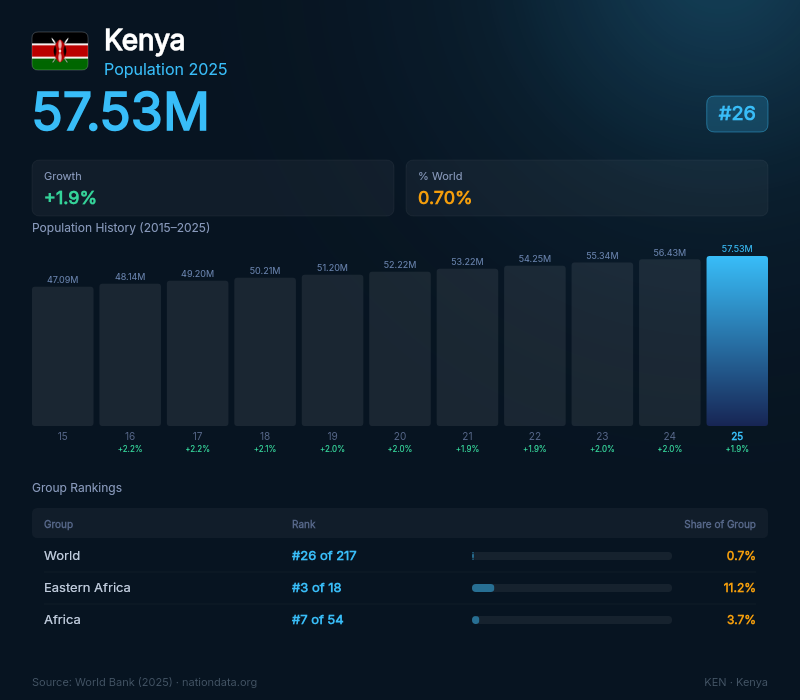Select the 2018 bar labeled 50.21M
The width and height of the screenshot is (800, 700).
click(265, 352)
